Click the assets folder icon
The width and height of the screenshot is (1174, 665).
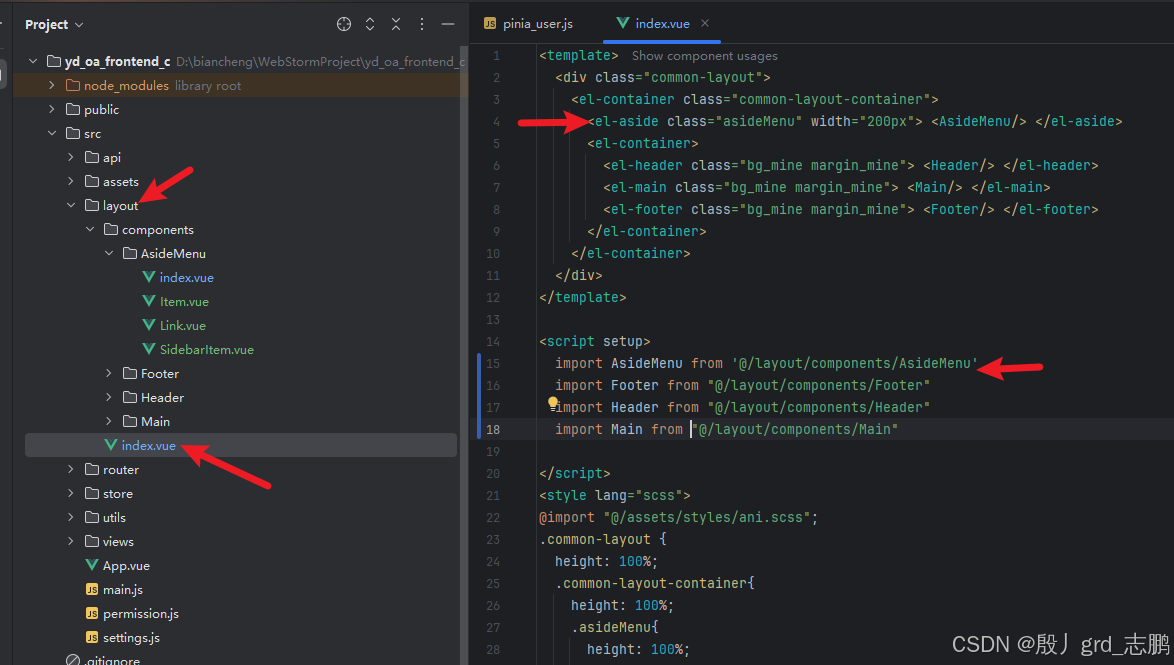pyautogui.click(x=92, y=181)
